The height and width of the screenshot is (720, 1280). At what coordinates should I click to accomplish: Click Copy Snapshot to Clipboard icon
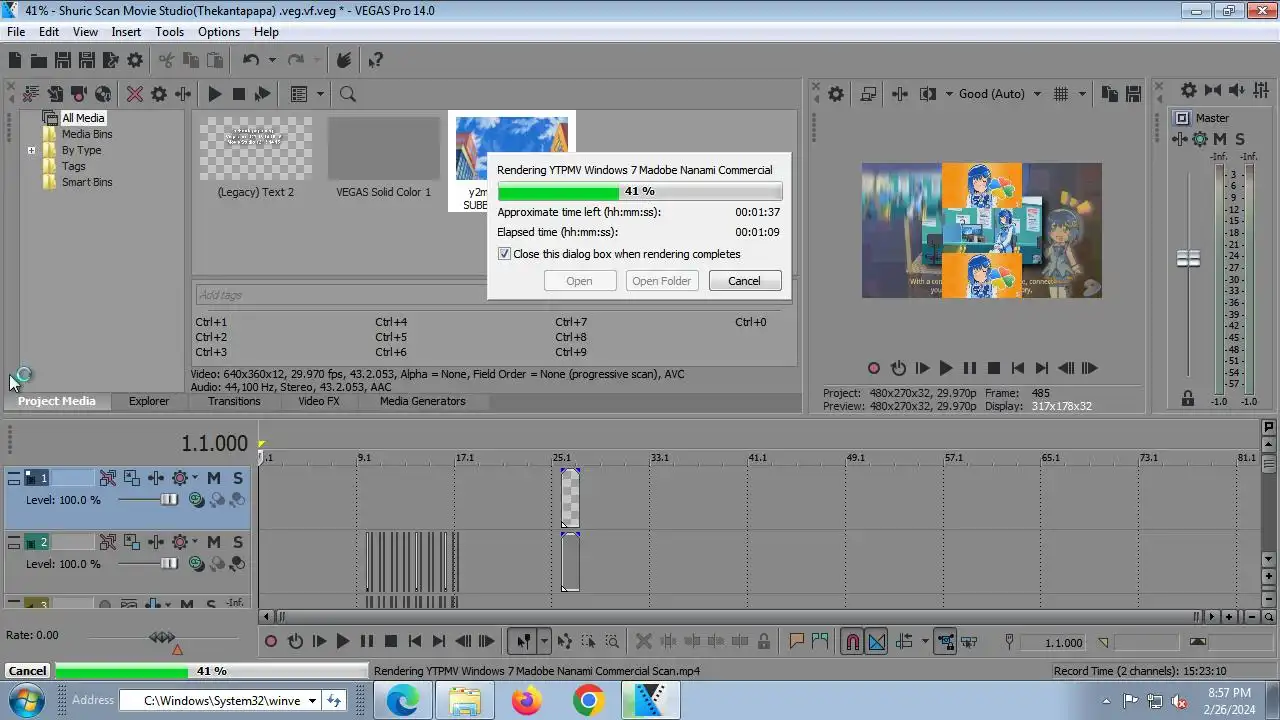pyautogui.click(x=1109, y=94)
